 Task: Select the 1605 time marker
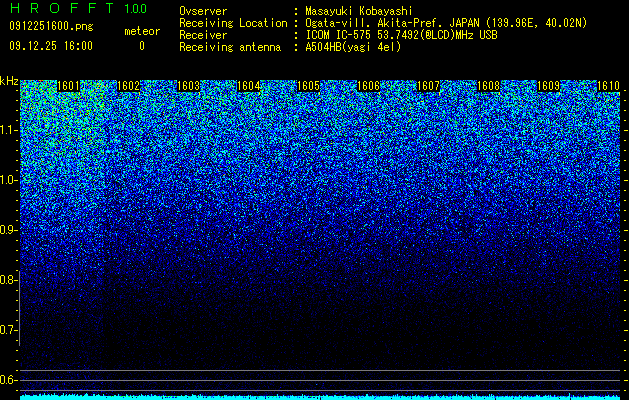coord(308,86)
